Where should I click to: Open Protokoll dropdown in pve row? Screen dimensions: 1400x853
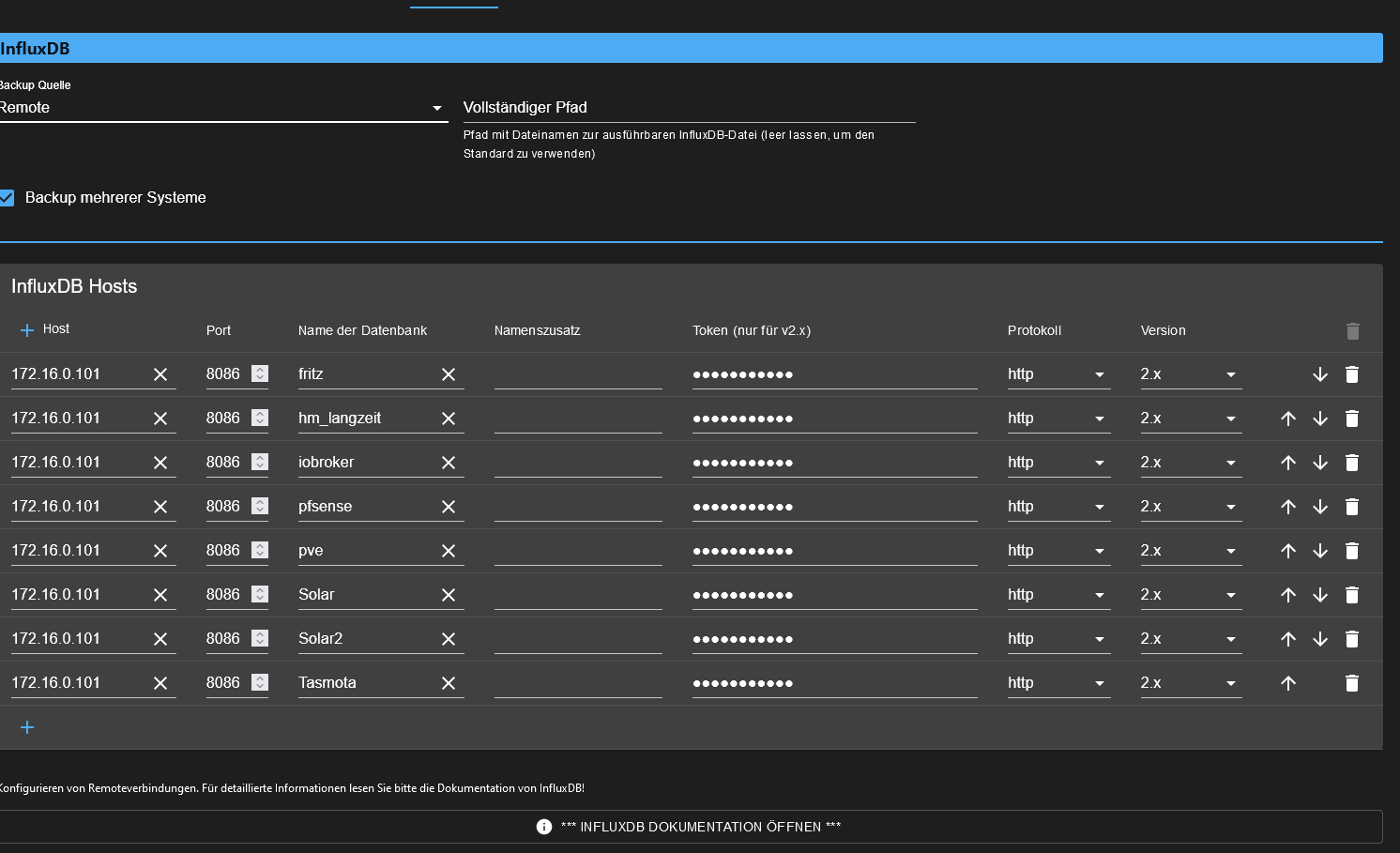(1058, 551)
